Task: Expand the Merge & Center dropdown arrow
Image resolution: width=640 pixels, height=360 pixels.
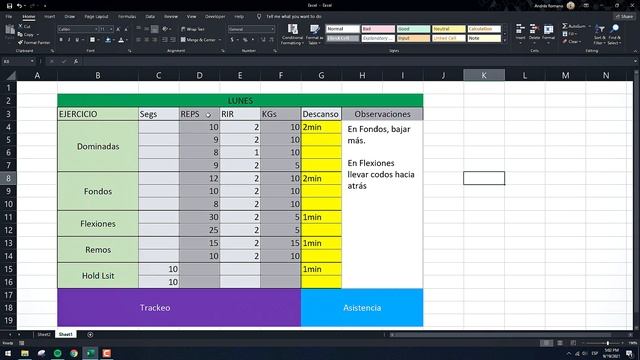Action: point(220,40)
